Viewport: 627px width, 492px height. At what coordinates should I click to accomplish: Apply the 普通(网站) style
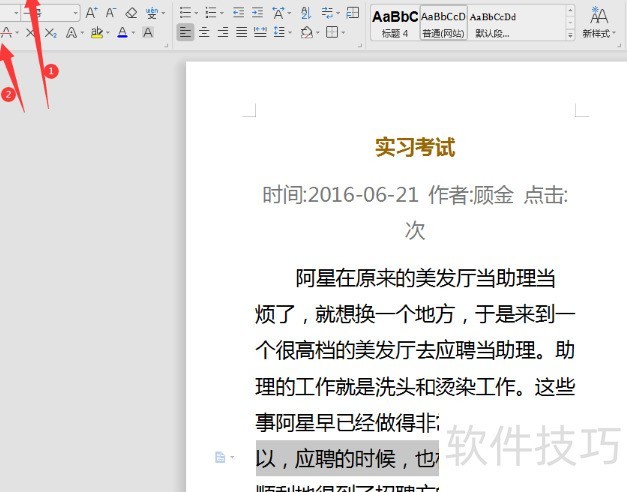(x=443, y=23)
